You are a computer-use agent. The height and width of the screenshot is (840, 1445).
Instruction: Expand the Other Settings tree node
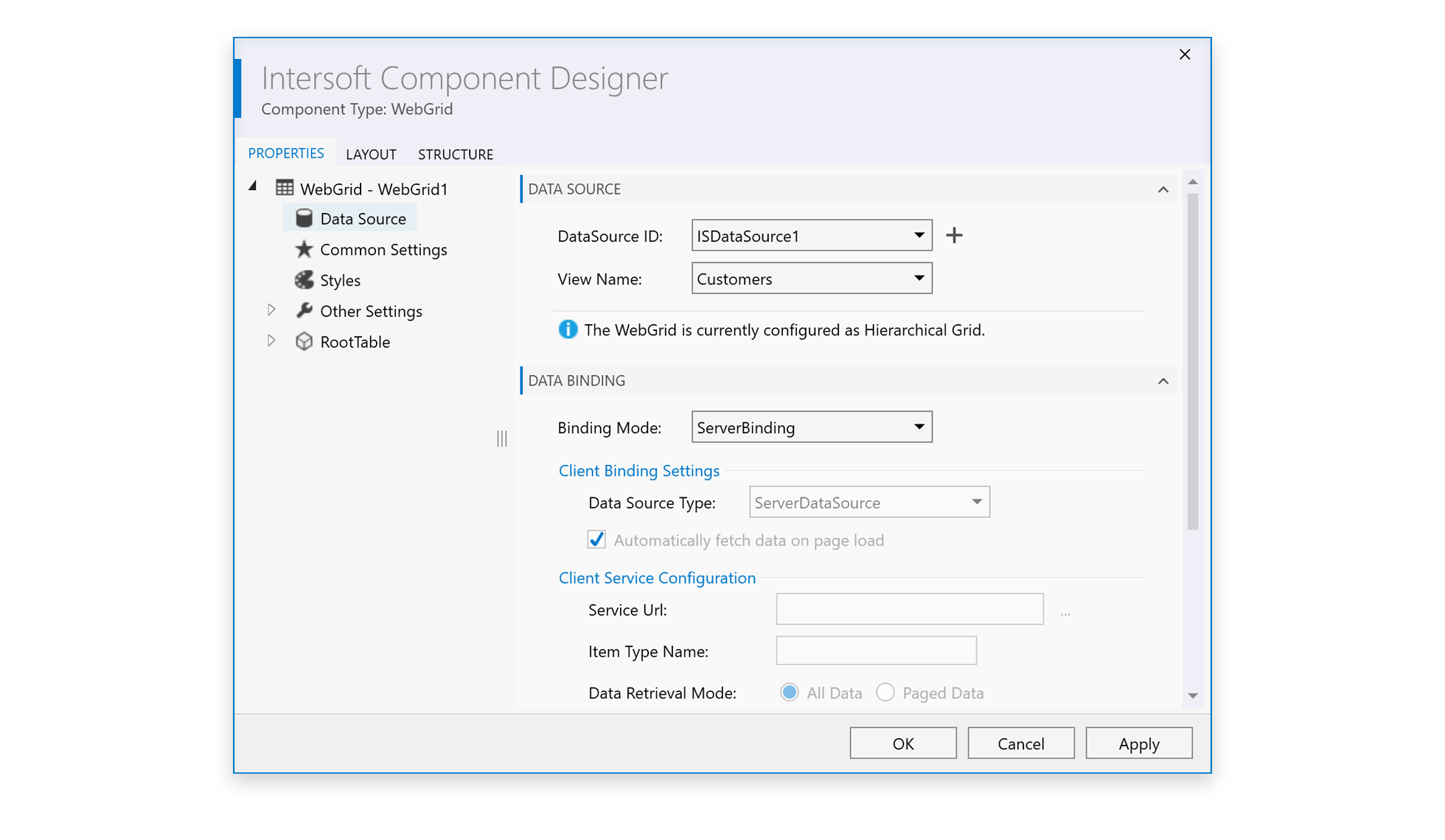point(271,310)
